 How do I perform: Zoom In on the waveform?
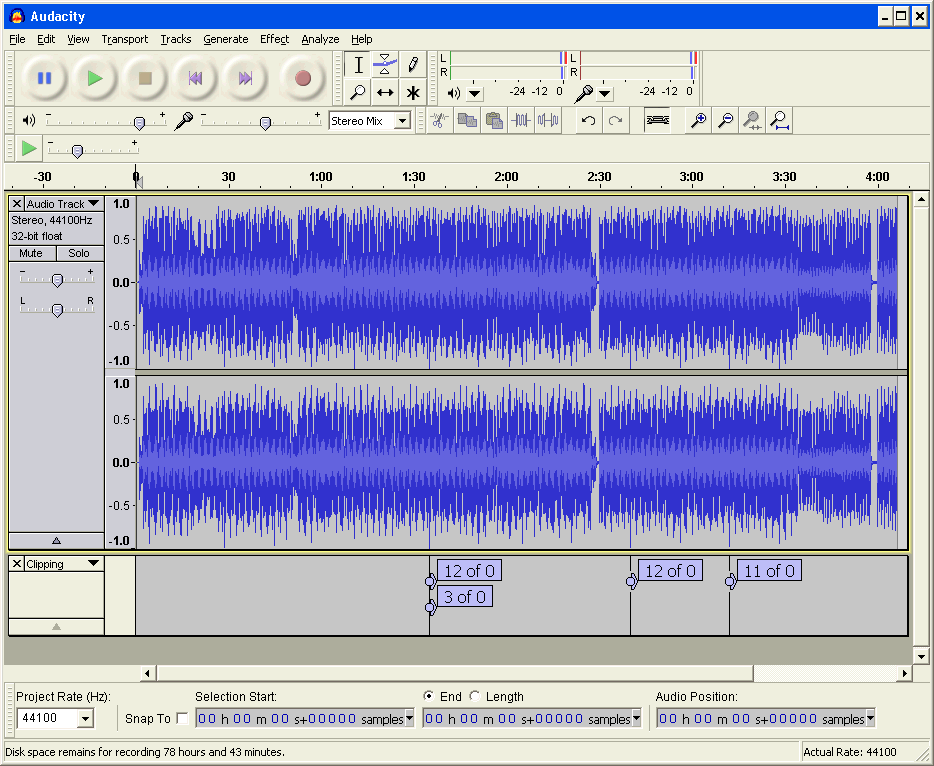point(698,121)
